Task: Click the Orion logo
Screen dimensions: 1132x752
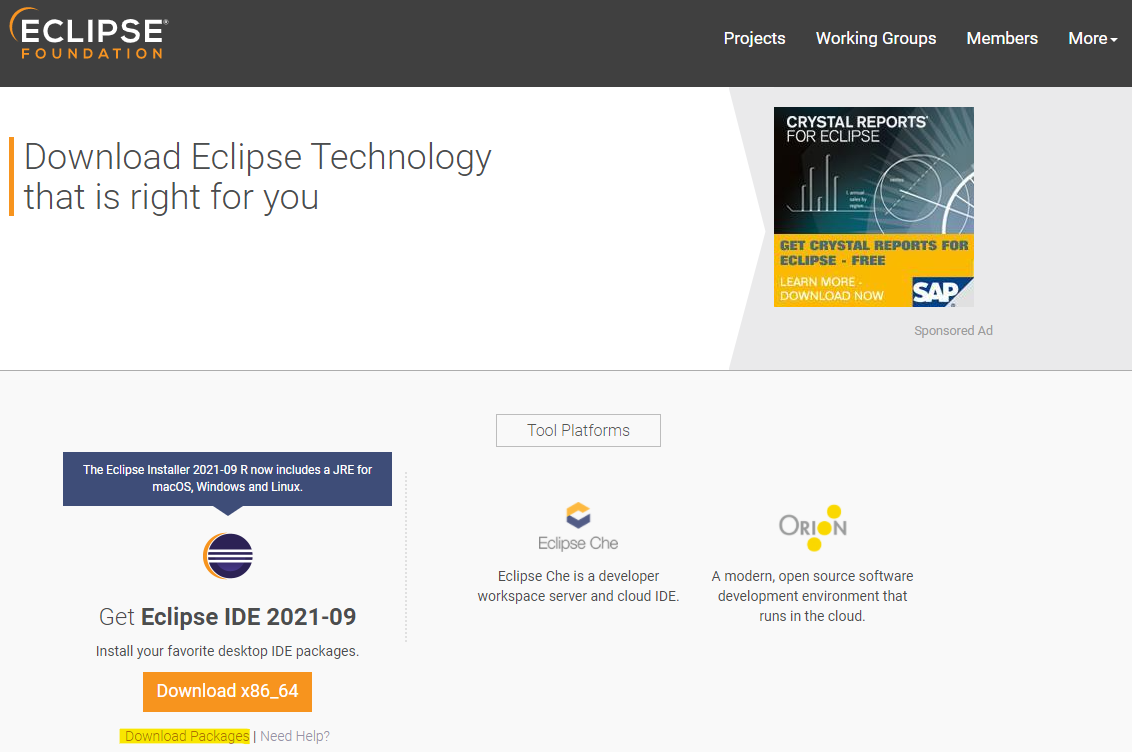Action: click(x=813, y=528)
